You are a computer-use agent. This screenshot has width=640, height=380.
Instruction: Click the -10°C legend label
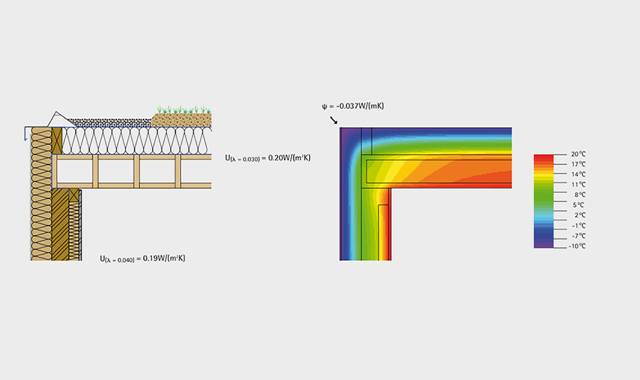point(577,246)
